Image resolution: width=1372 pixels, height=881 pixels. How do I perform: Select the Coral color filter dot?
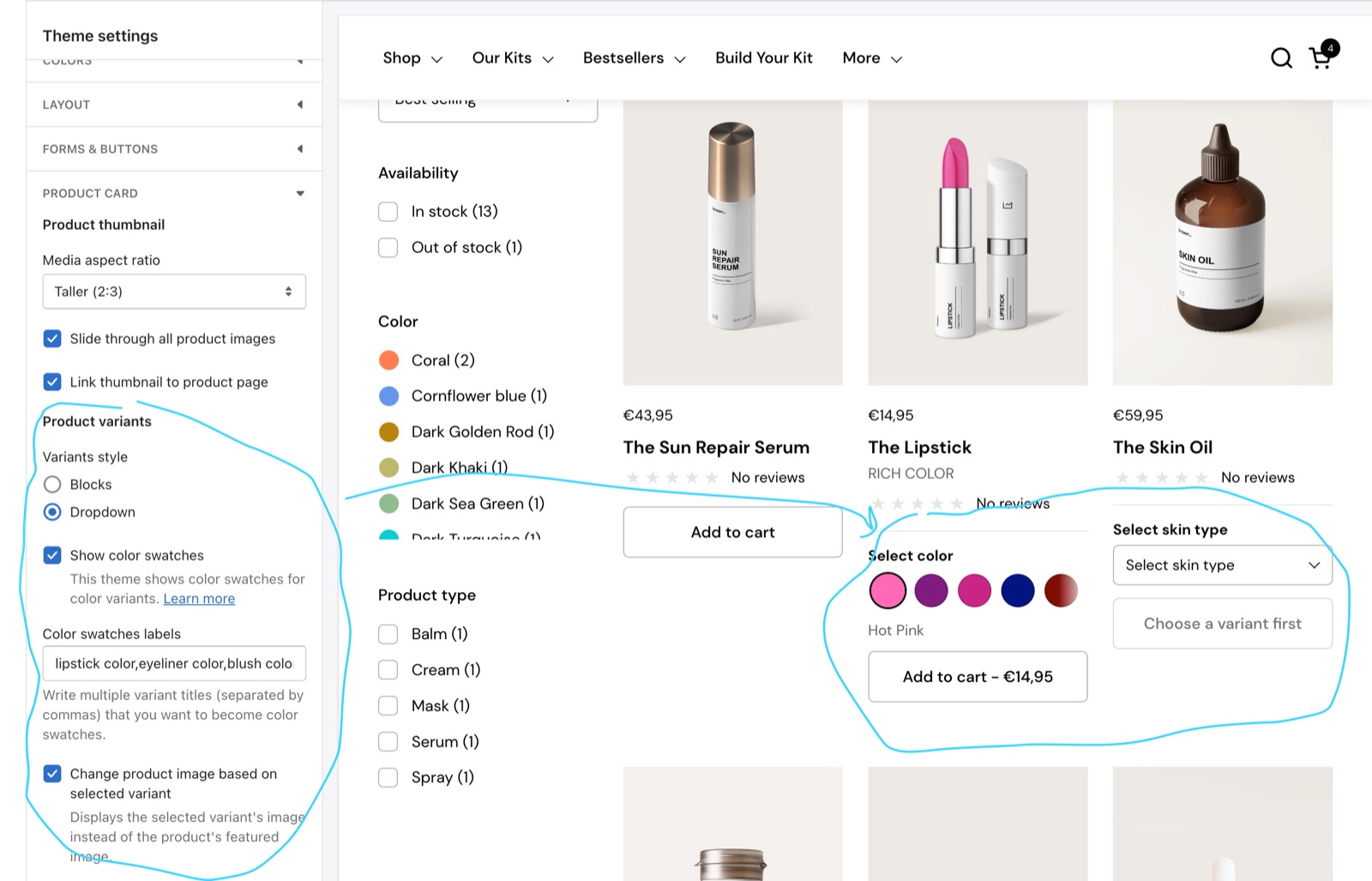pyautogui.click(x=388, y=360)
